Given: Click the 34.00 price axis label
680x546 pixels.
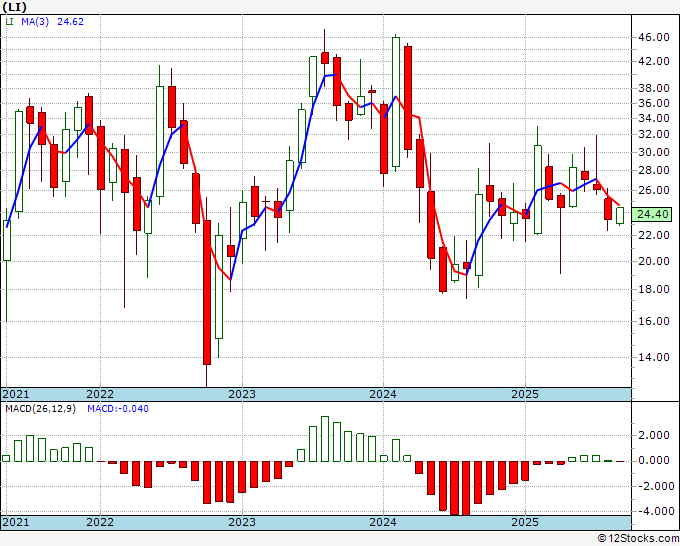Looking at the screenshot, I should (653, 118).
